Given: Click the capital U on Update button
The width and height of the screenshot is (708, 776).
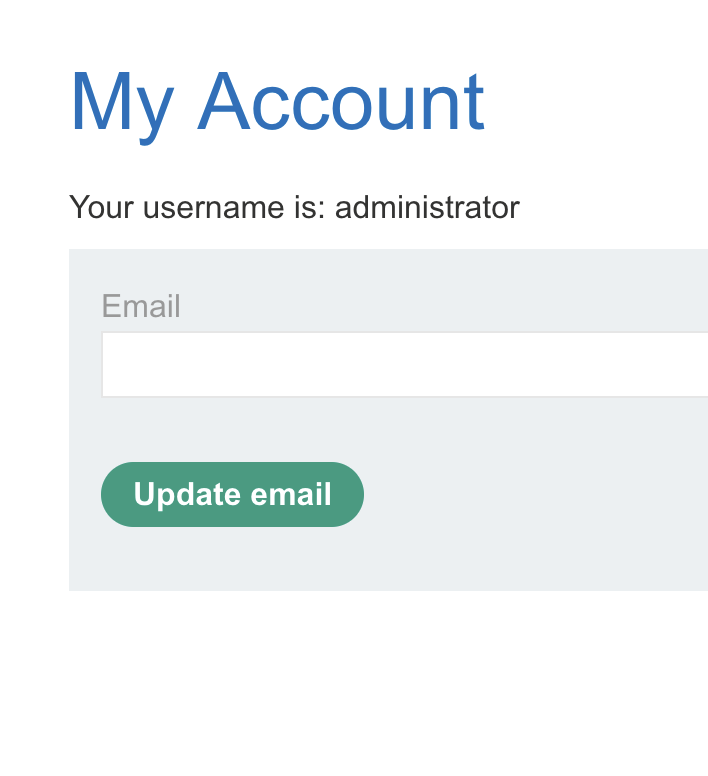Looking at the screenshot, I should [x=144, y=494].
